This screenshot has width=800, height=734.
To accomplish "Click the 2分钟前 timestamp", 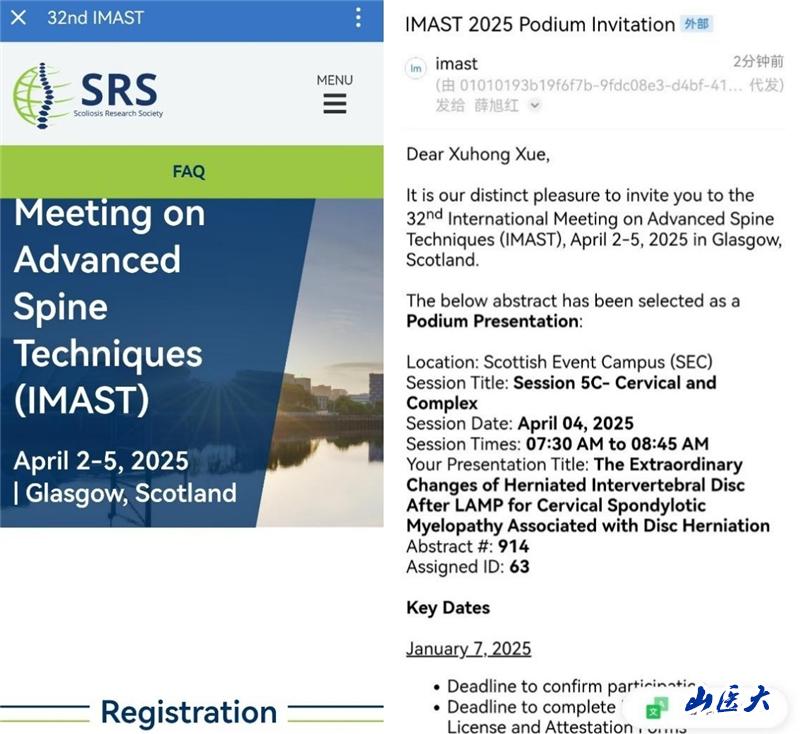I will tap(757, 62).
